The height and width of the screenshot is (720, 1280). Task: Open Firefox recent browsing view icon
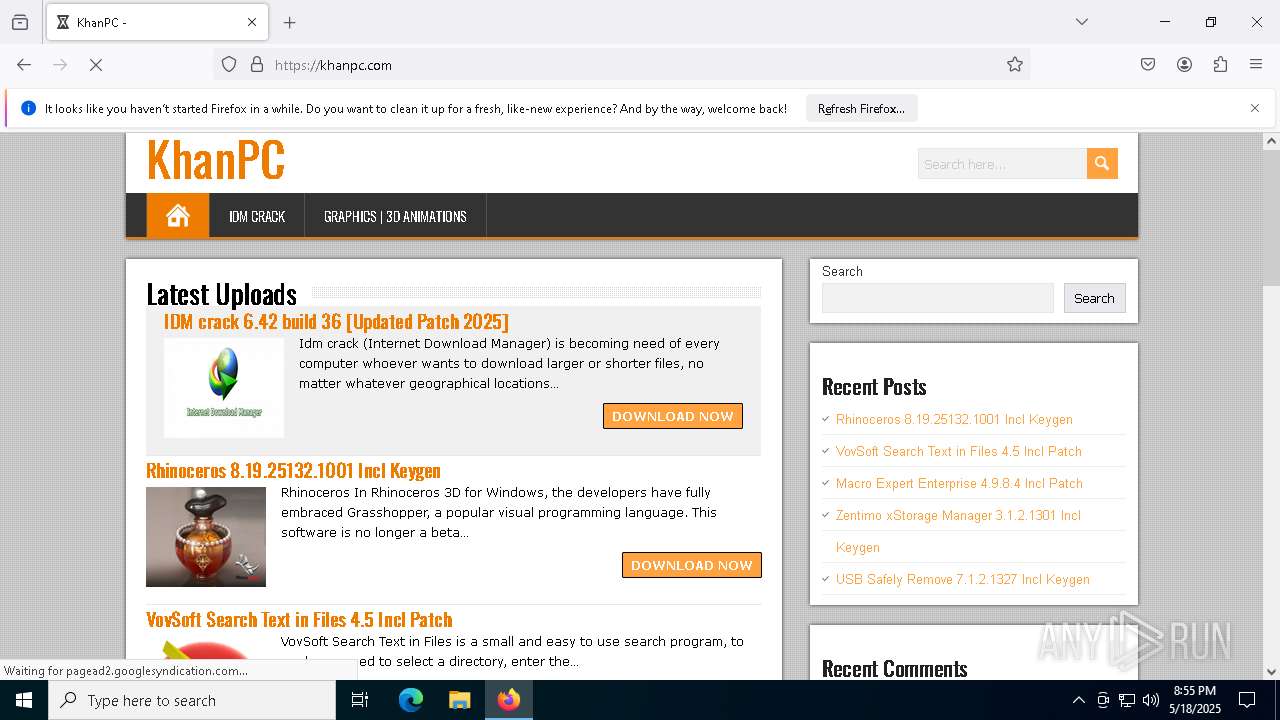(20, 22)
